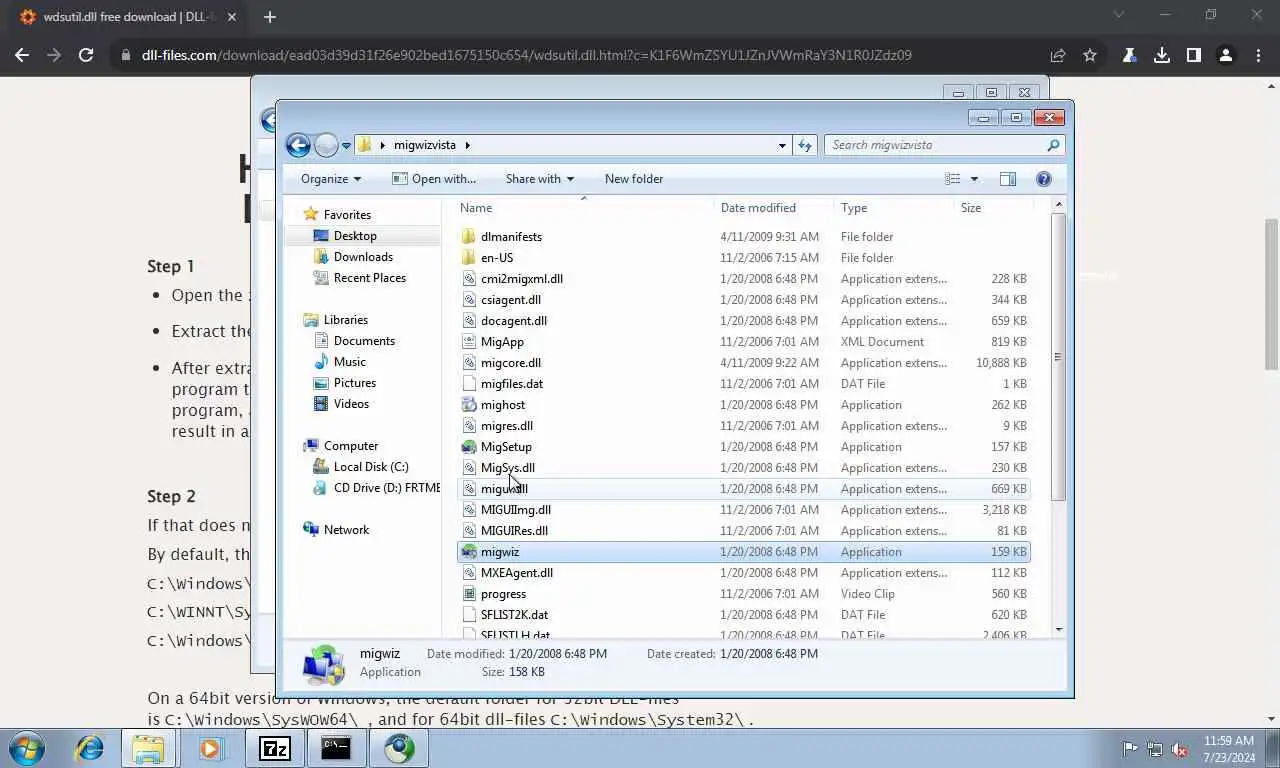Open the address bar history dropdown

click(x=782, y=145)
